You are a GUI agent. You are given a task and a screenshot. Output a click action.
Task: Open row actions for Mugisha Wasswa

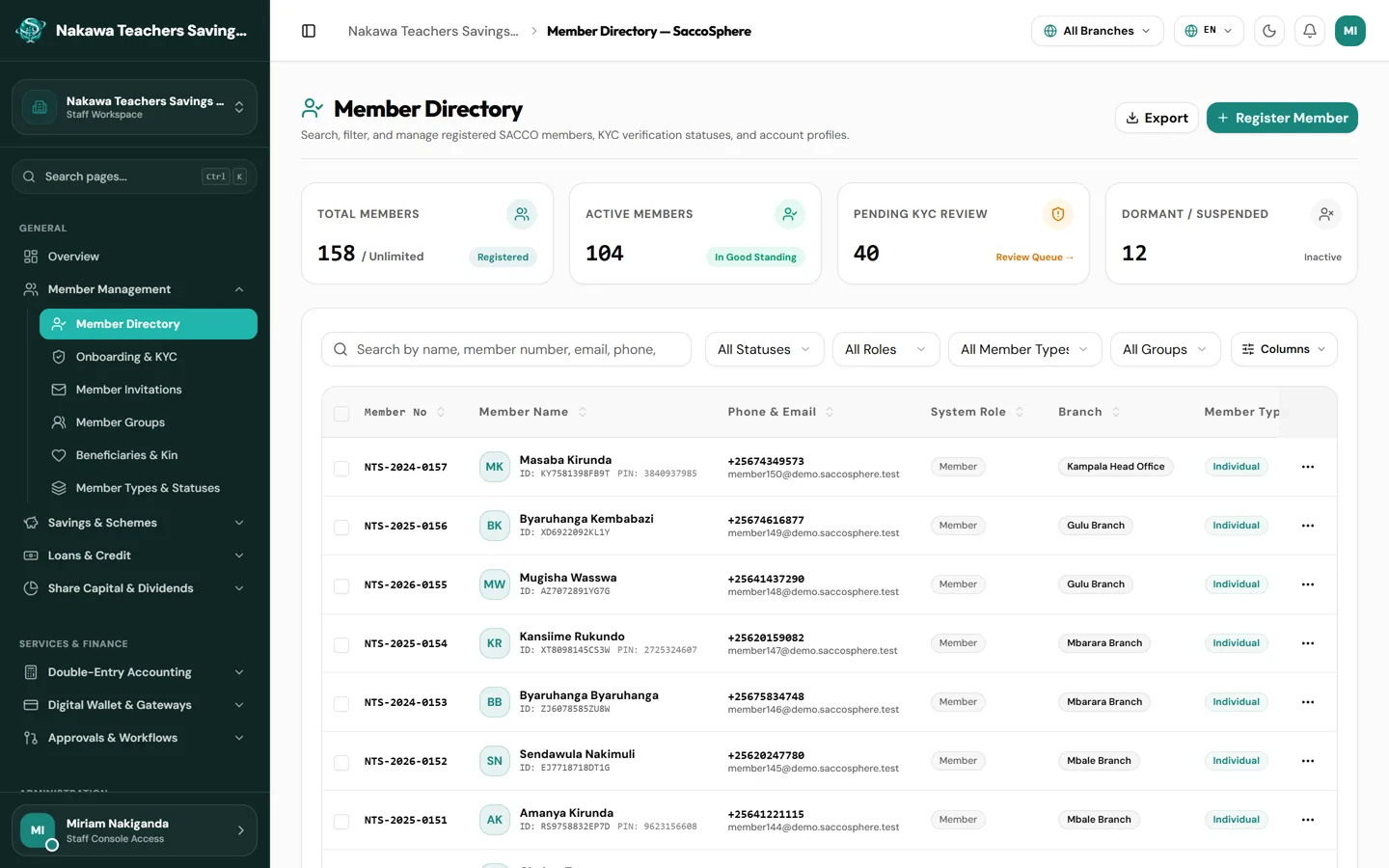pos(1308,584)
